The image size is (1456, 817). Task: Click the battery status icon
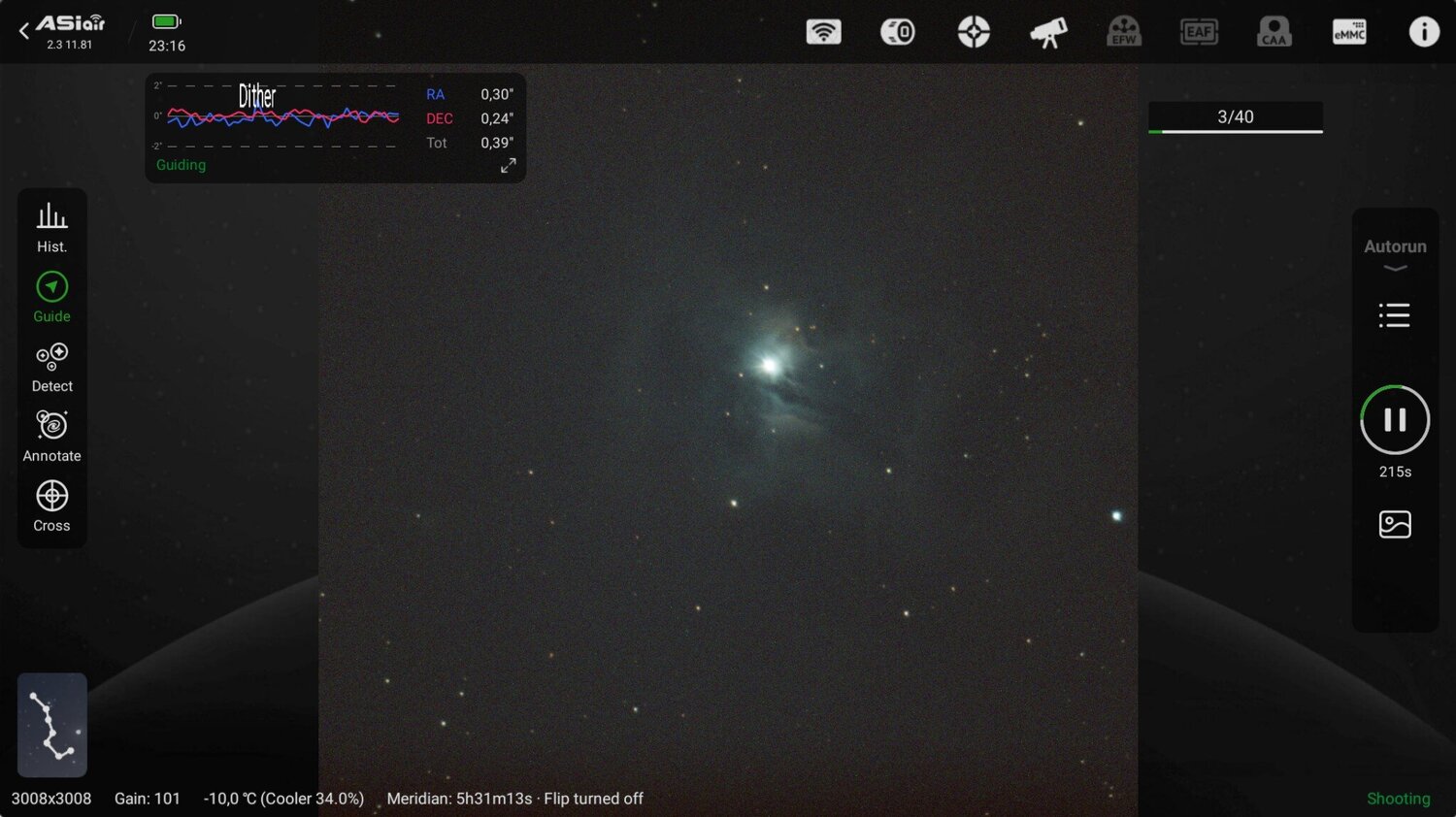point(167,21)
